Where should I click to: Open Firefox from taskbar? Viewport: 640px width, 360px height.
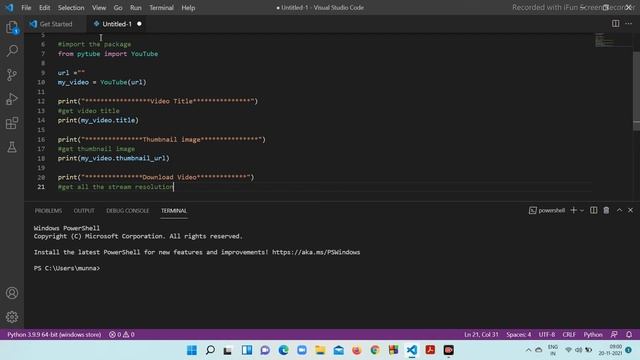click(x=356, y=350)
